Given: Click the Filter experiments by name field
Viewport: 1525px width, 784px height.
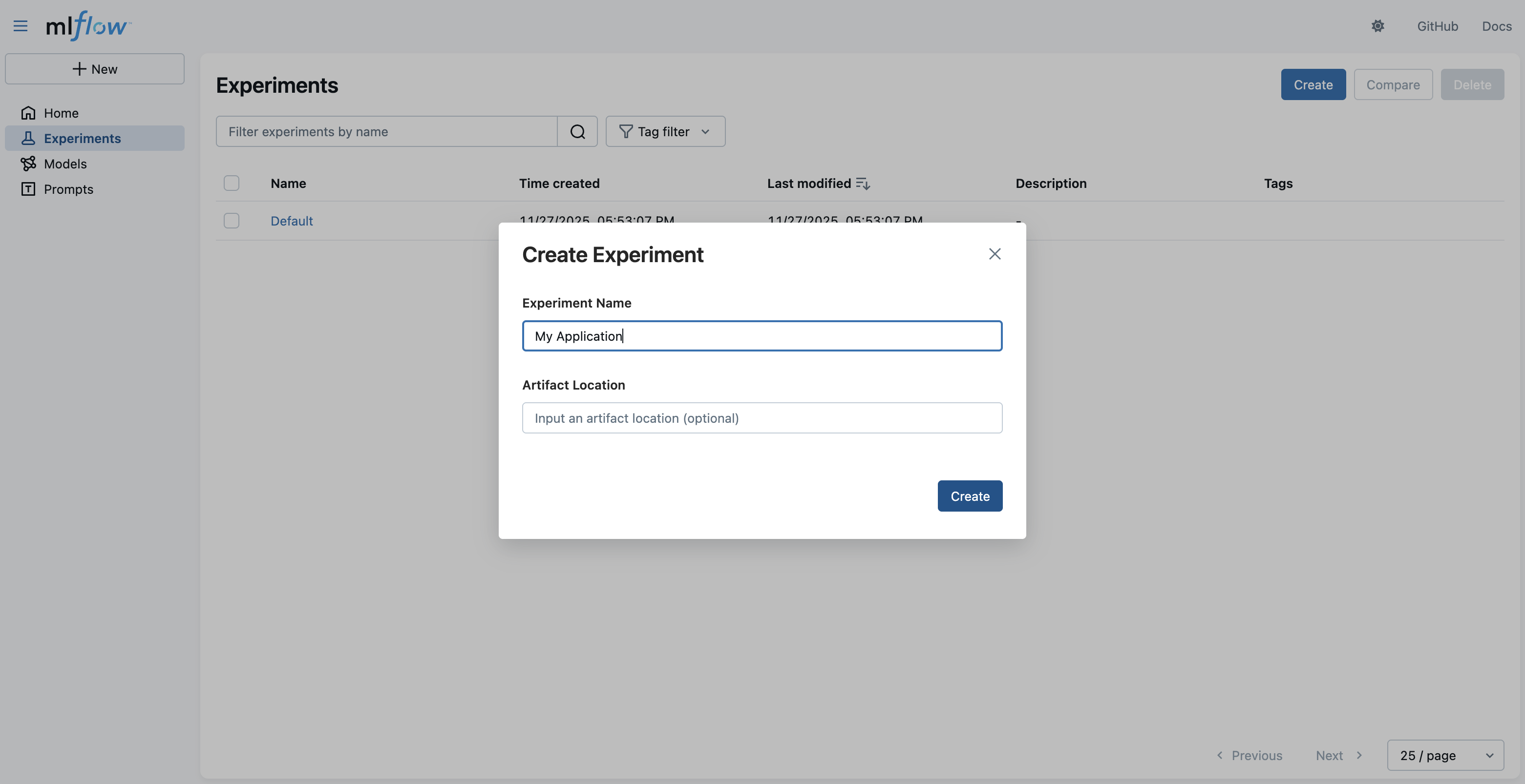Looking at the screenshot, I should coord(386,131).
